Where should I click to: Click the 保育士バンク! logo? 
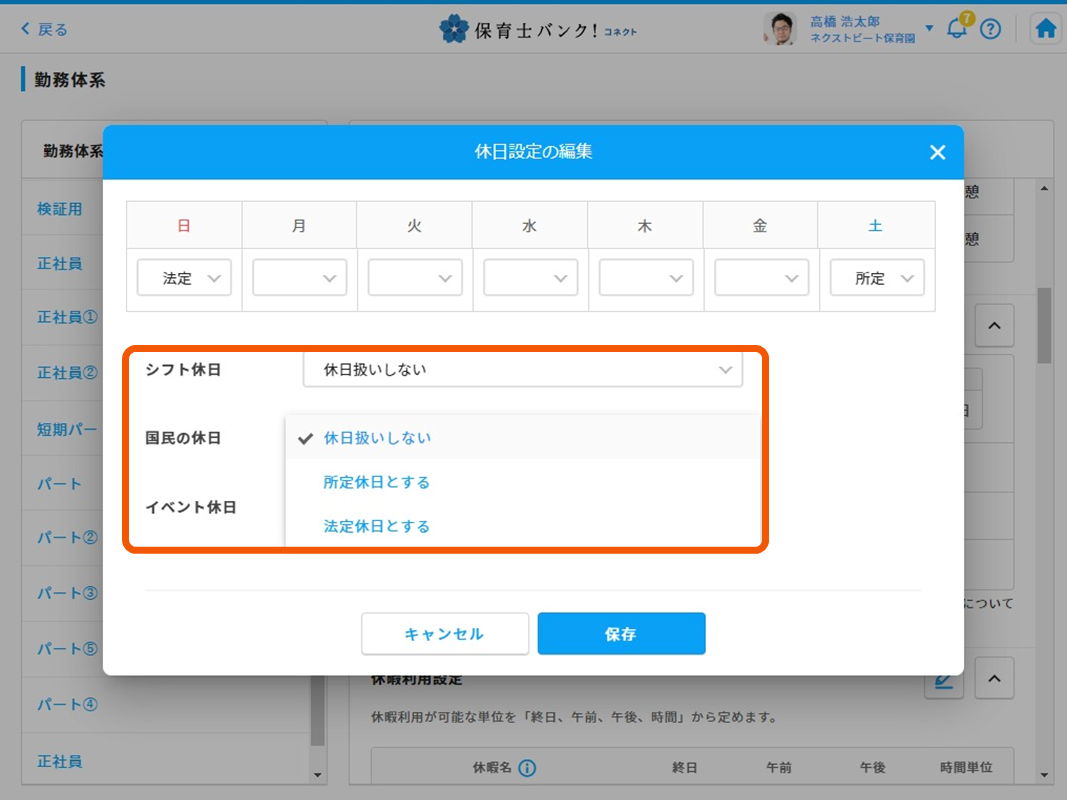538,29
